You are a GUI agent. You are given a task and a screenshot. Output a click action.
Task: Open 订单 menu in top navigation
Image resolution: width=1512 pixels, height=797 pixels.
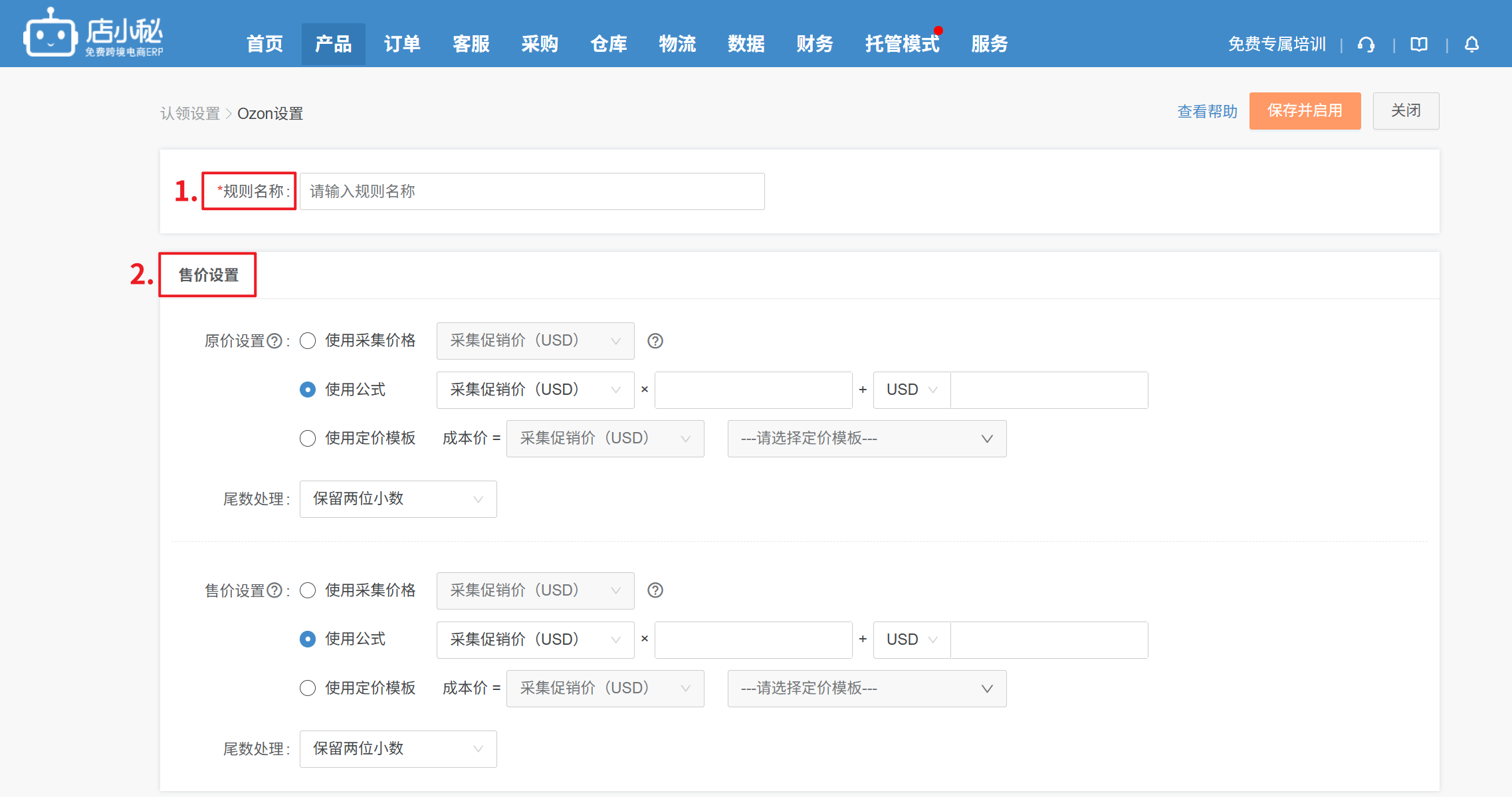401,44
